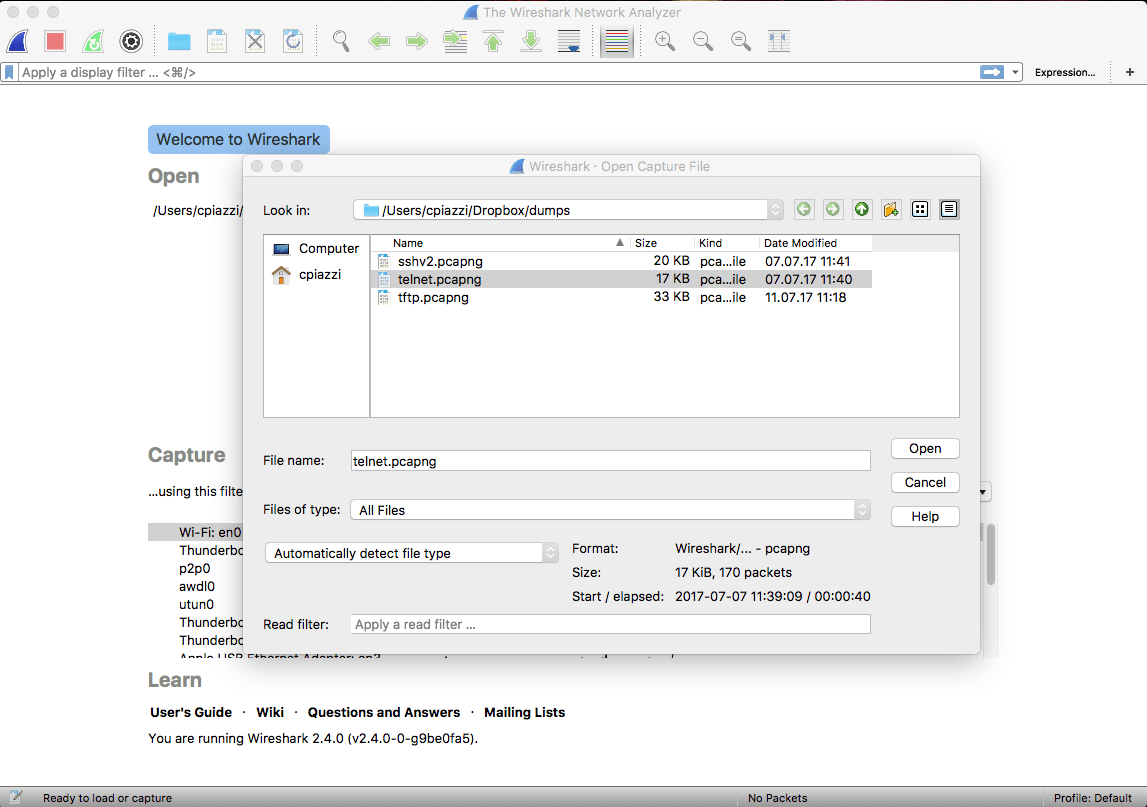1147x807 pixels.
Task: Zoom in main window text
Action: (665, 41)
